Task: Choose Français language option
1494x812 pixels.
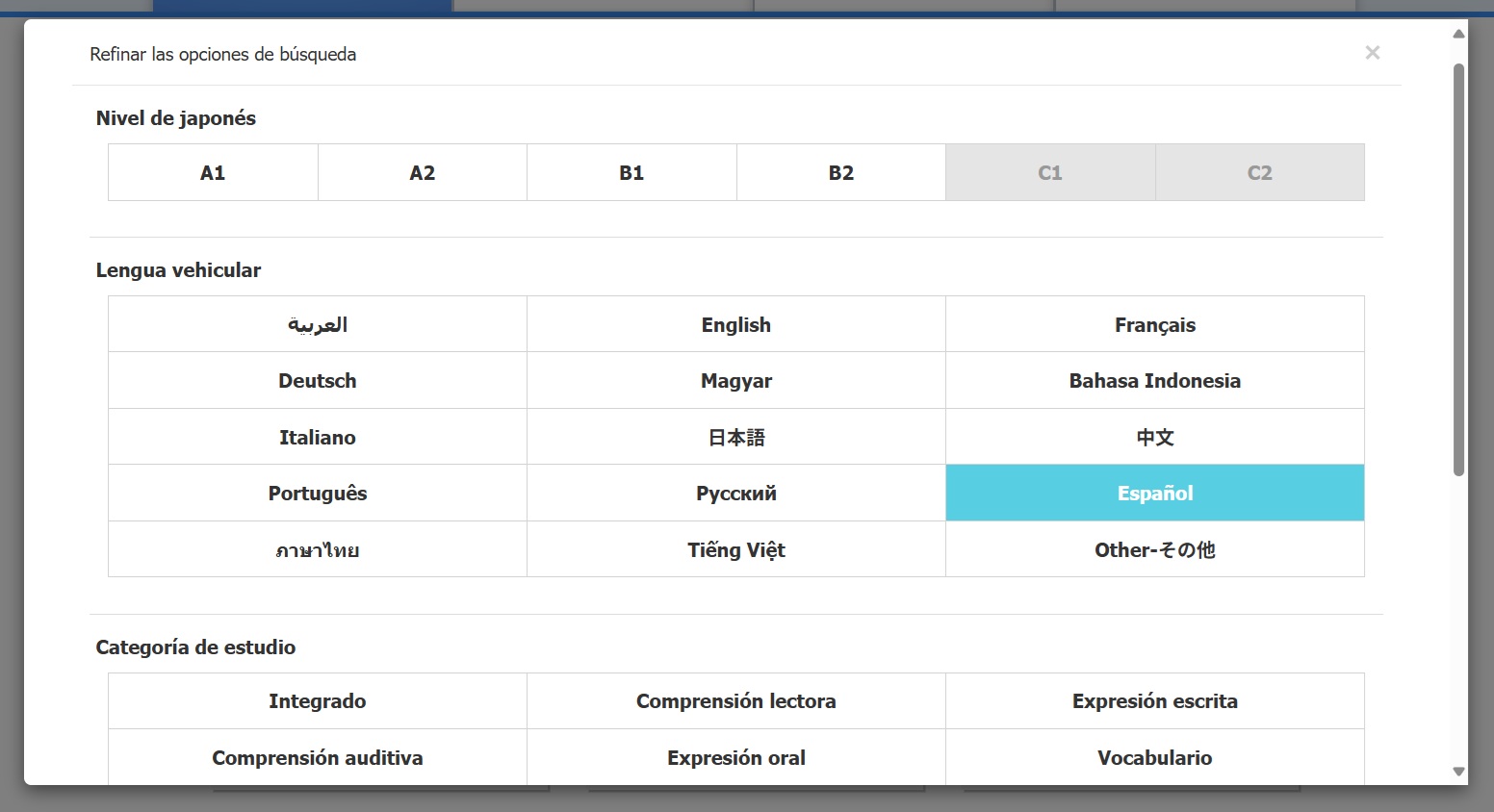Action: click(x=1154, y=325)
